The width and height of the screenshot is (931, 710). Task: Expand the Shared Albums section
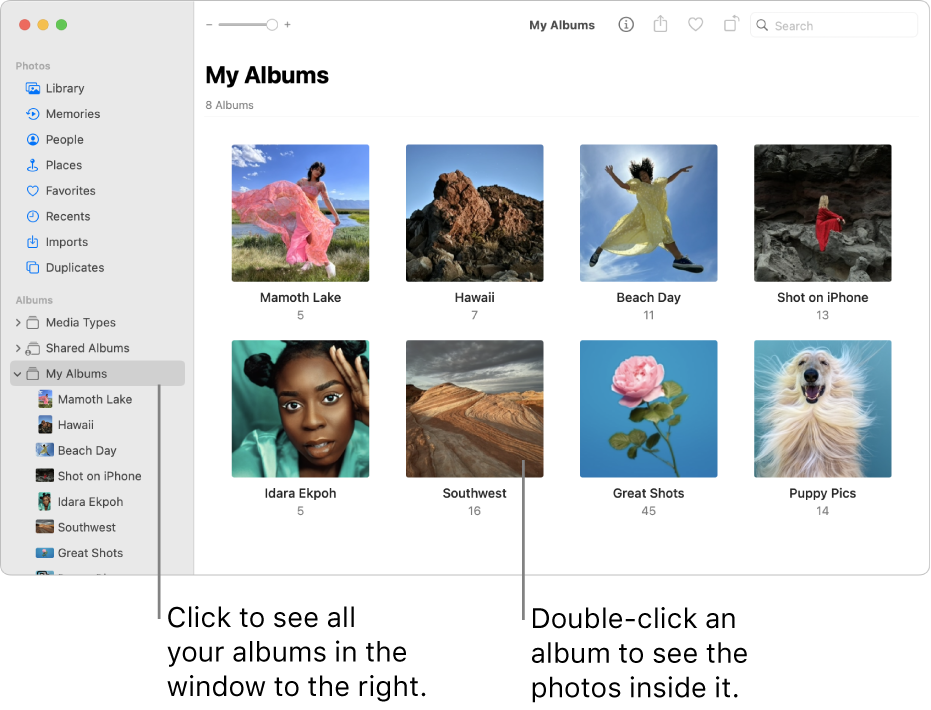[18, 347]
